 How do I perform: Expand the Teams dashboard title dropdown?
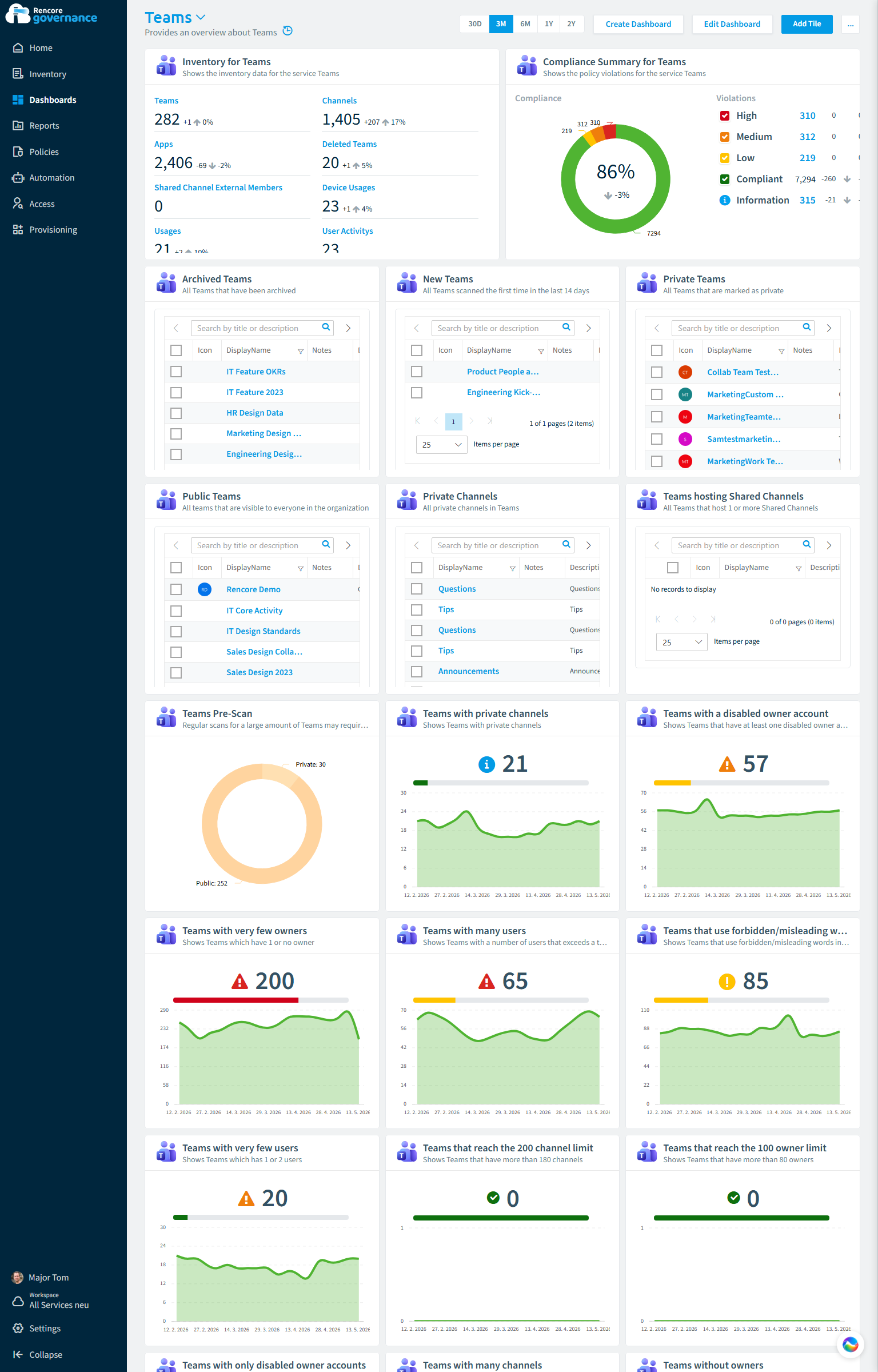coord(201,18)
